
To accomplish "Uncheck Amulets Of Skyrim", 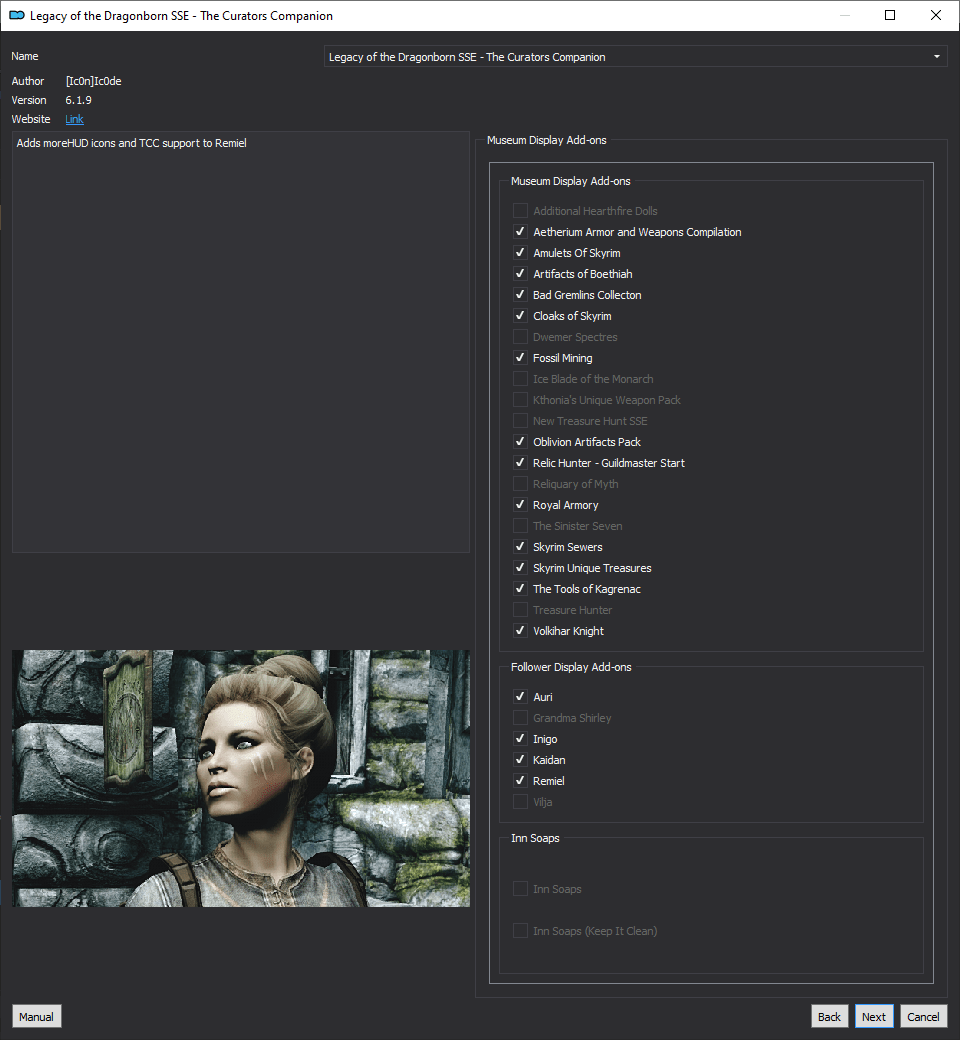I will (520, 253).
